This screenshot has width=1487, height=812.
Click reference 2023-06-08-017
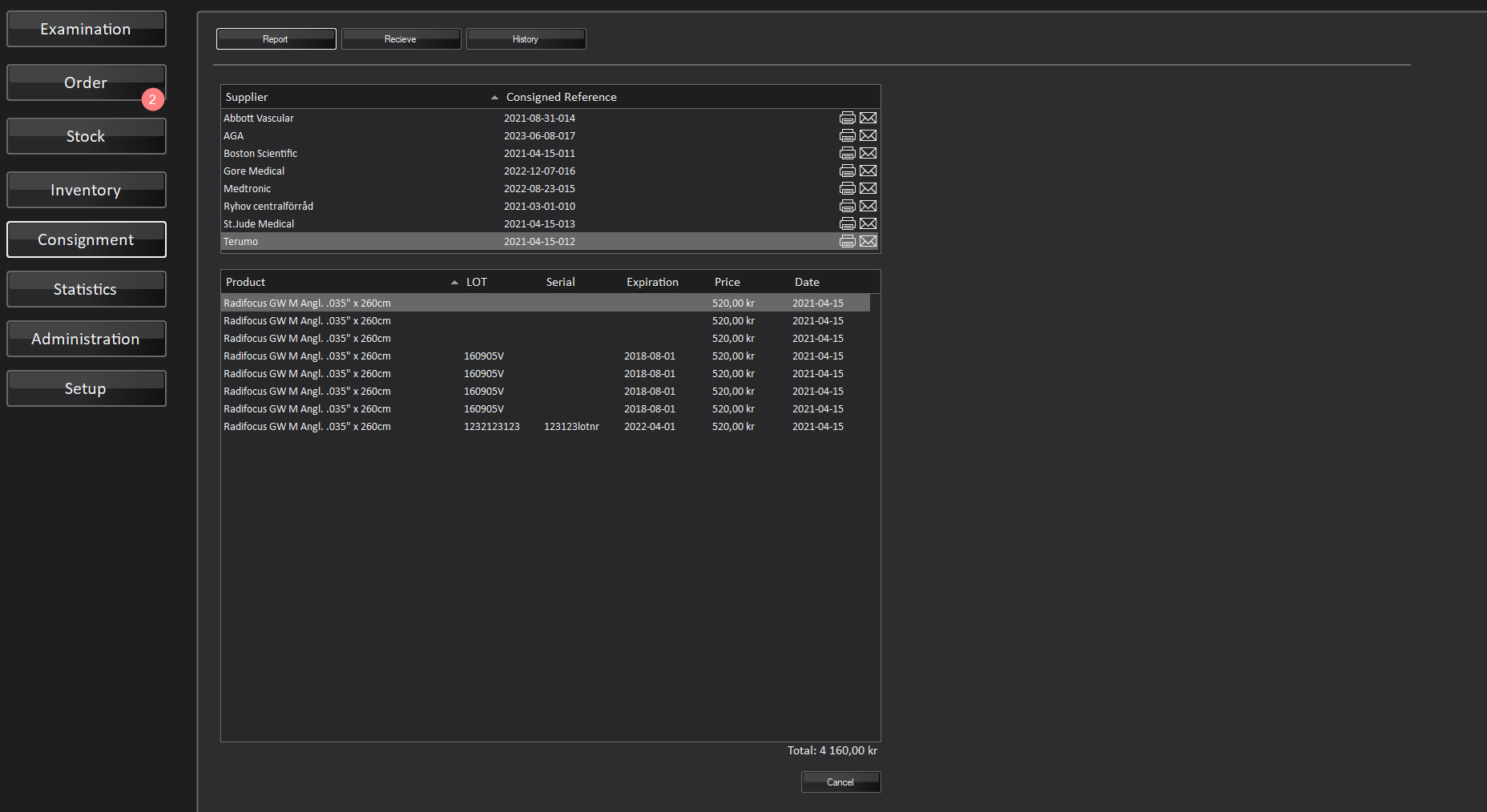click(x=539, y=135)
